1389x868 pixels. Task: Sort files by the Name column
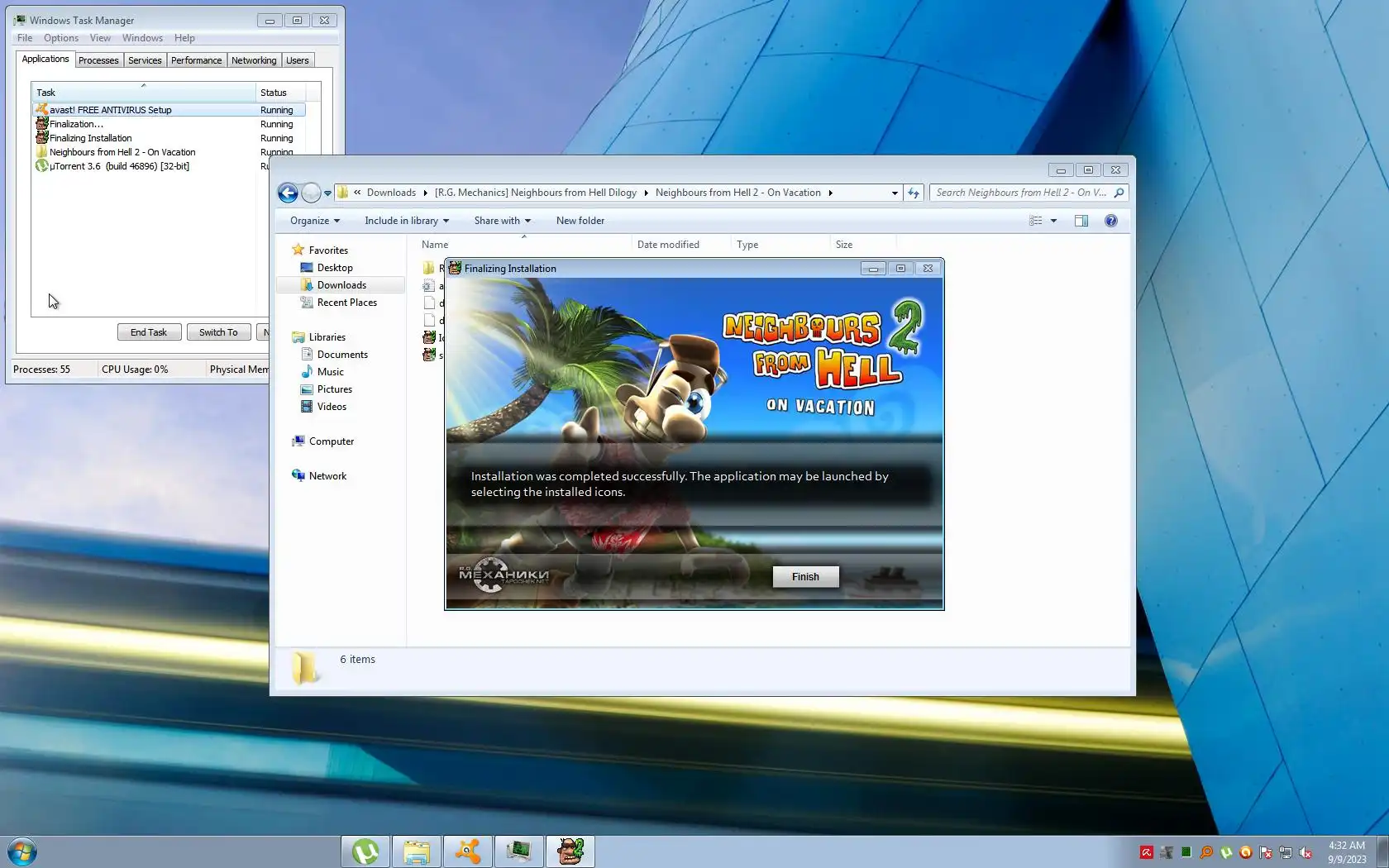pos(523,245)
